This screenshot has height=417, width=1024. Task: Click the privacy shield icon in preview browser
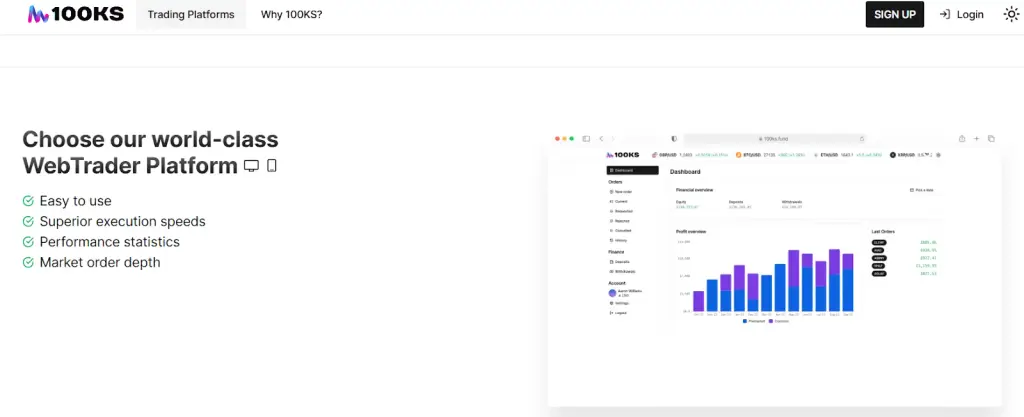(674, 138)
